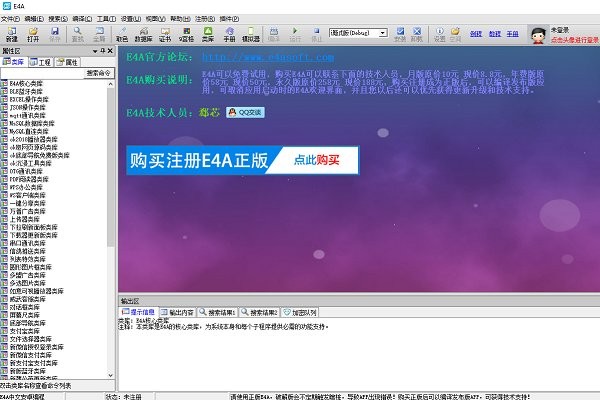
Task: Open the 工具(T) menu
Action: pyautogui.click(x=106, y=18)
